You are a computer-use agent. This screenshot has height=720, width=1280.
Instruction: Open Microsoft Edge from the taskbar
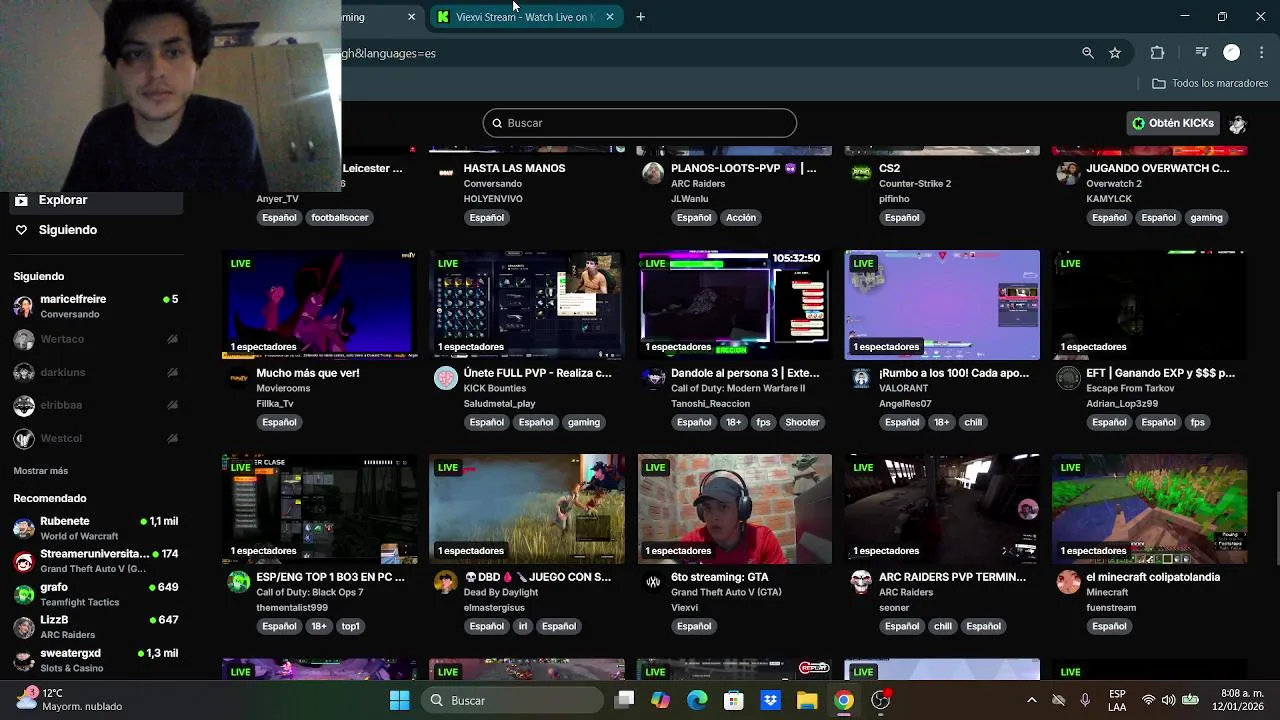click(697, 700)
